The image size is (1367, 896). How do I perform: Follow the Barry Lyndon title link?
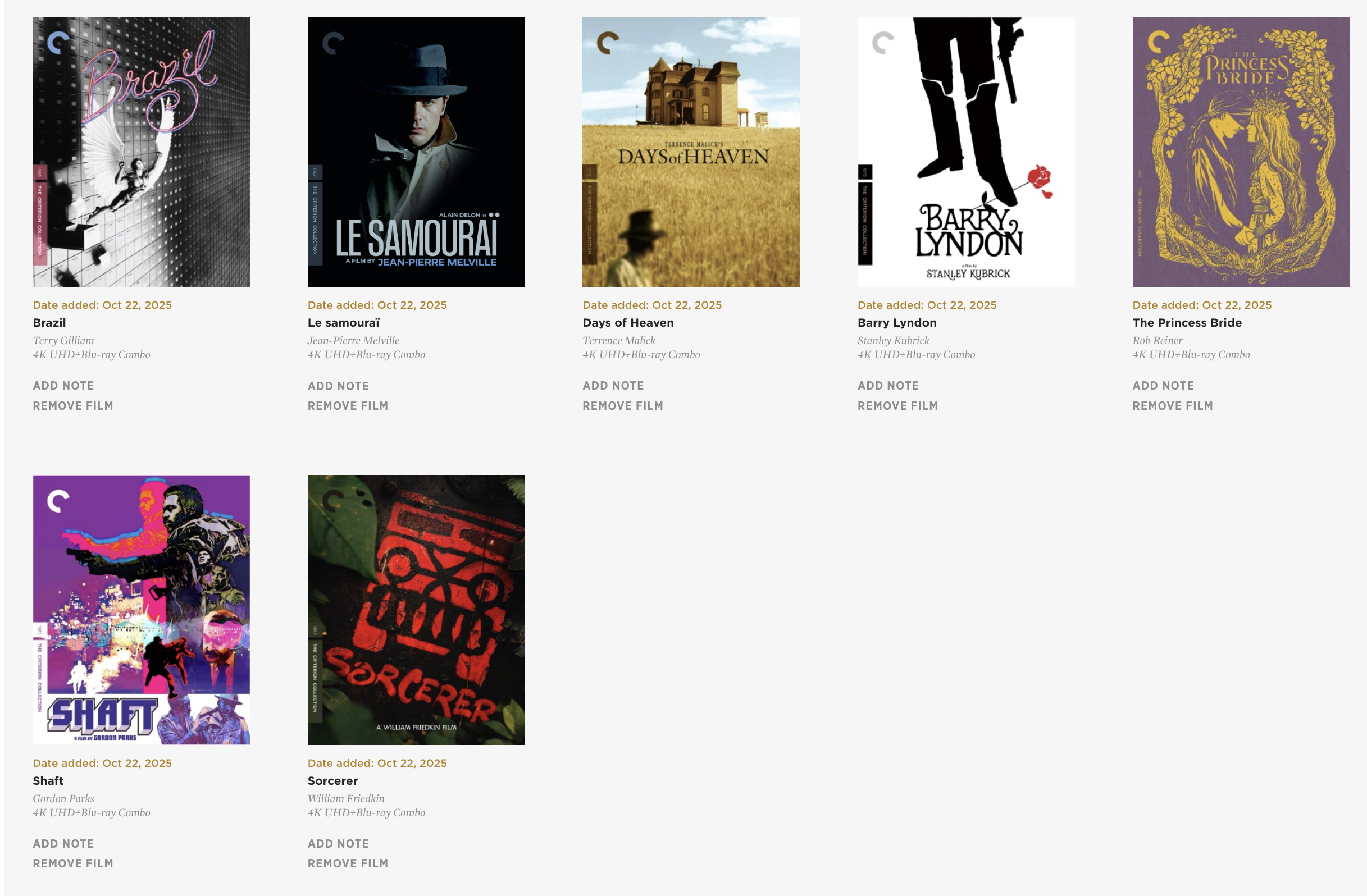click(x=896, y=323)
